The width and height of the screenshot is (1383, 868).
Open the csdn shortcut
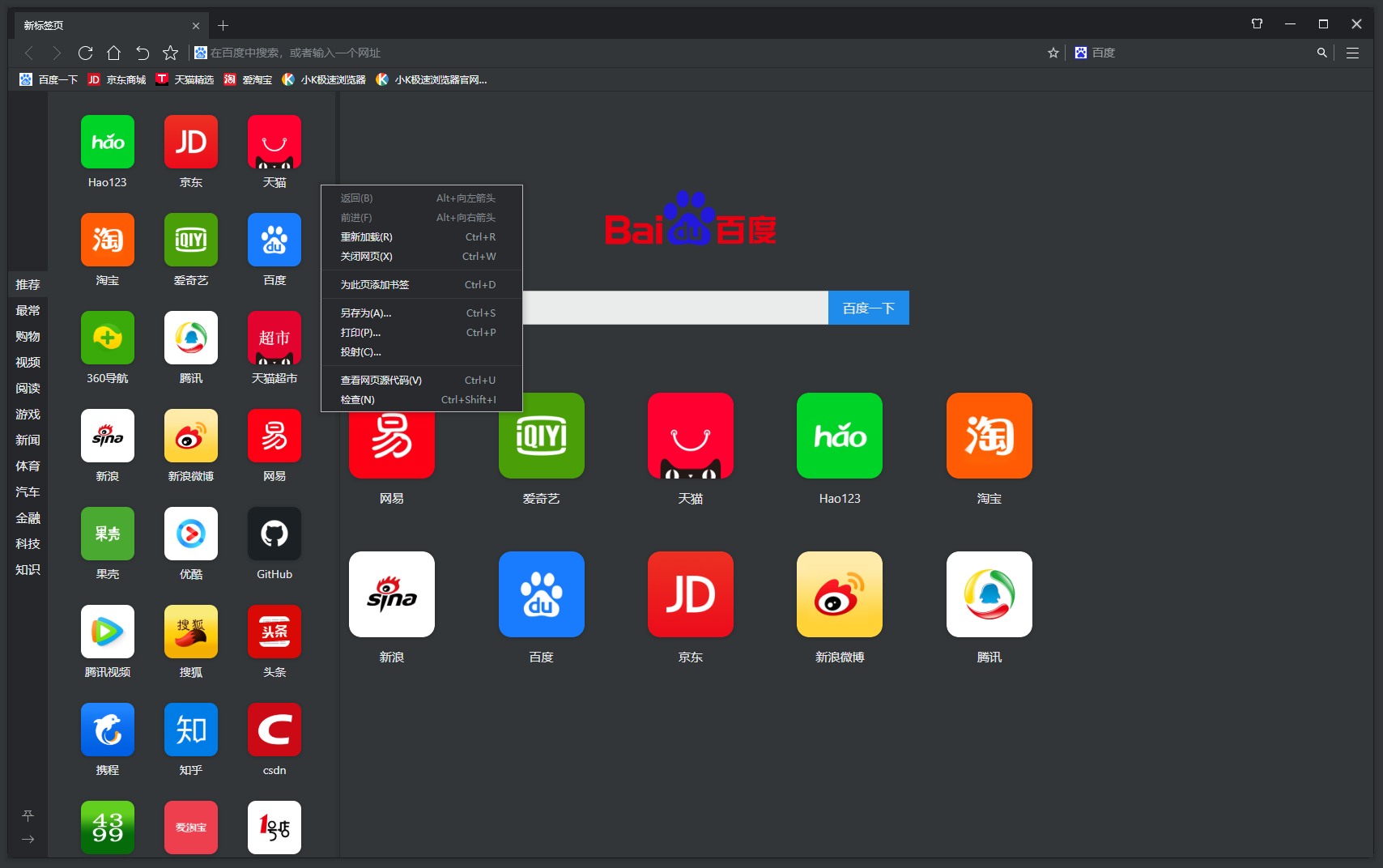point(274,730)
